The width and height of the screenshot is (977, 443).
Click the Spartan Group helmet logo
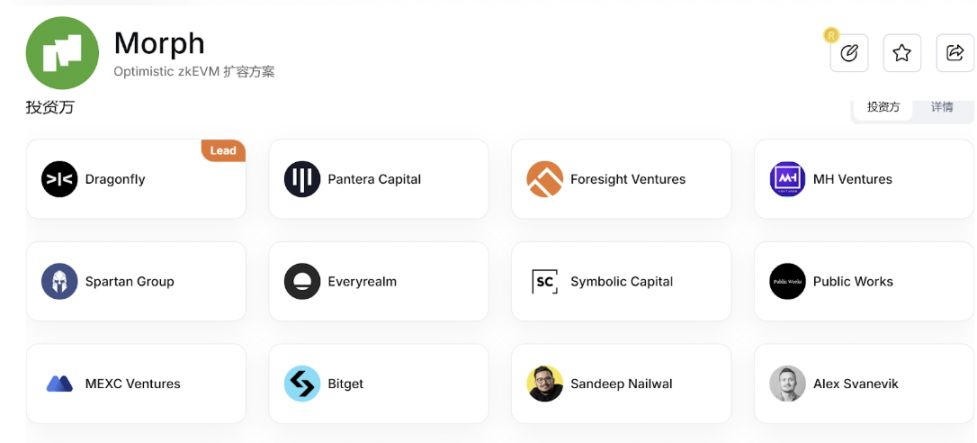tap(59, 281)
